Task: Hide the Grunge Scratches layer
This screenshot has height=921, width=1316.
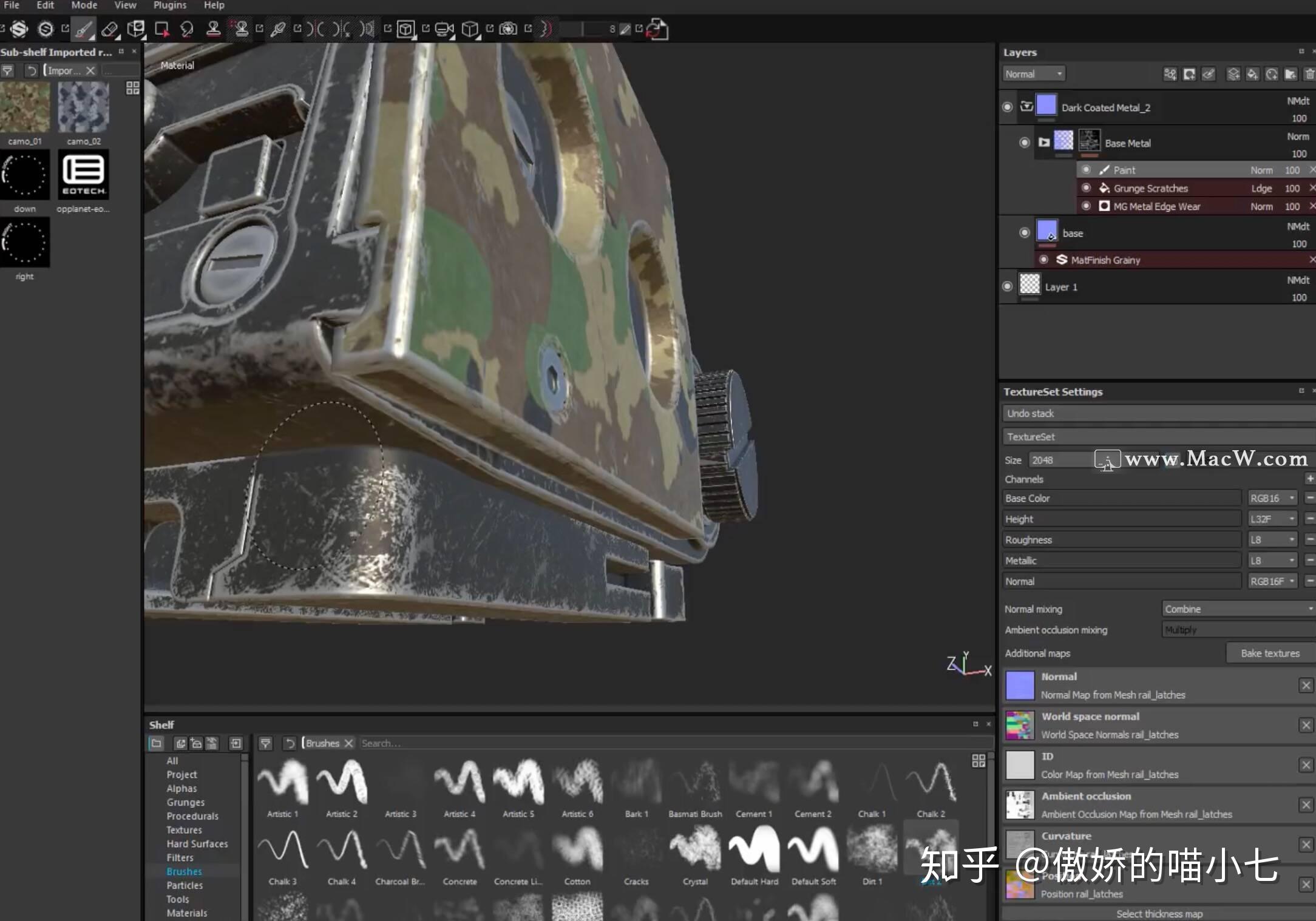Action: 1087,188
